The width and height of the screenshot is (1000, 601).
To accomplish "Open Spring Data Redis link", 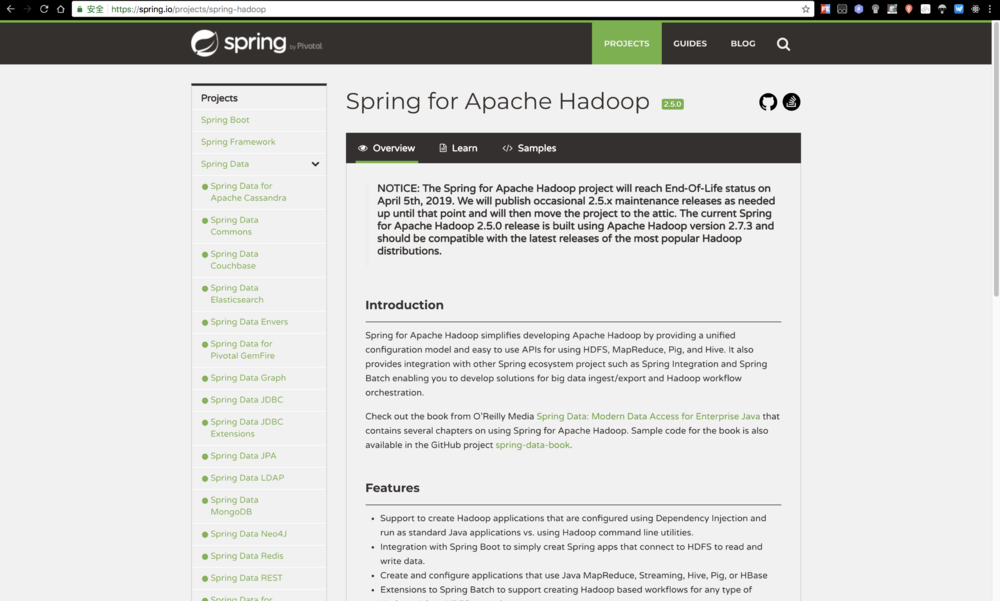I will pyautogui.click(x=247, y=556).
